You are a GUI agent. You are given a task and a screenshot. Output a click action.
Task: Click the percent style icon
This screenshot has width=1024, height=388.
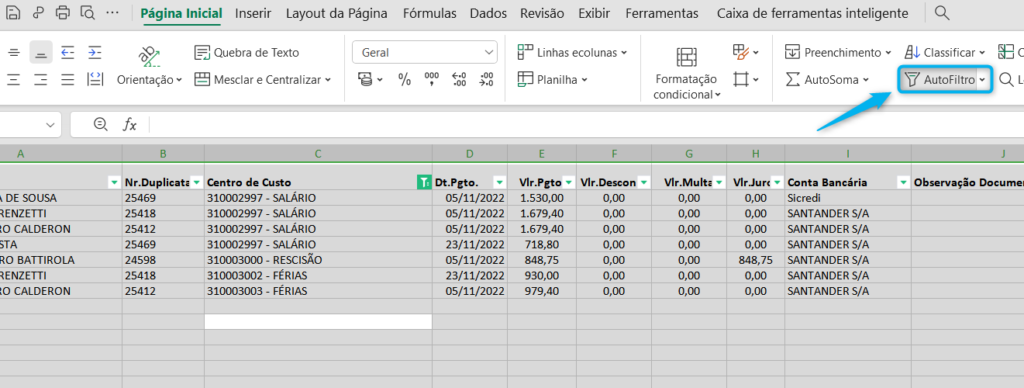point(405,80)
